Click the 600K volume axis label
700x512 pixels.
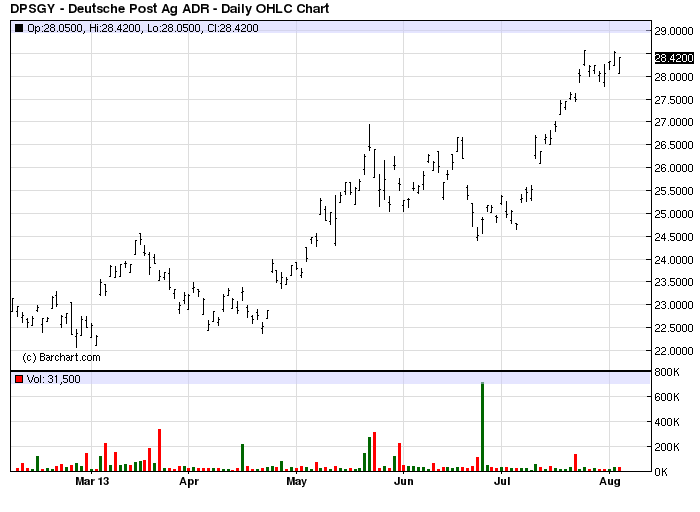tap(667, 397)
